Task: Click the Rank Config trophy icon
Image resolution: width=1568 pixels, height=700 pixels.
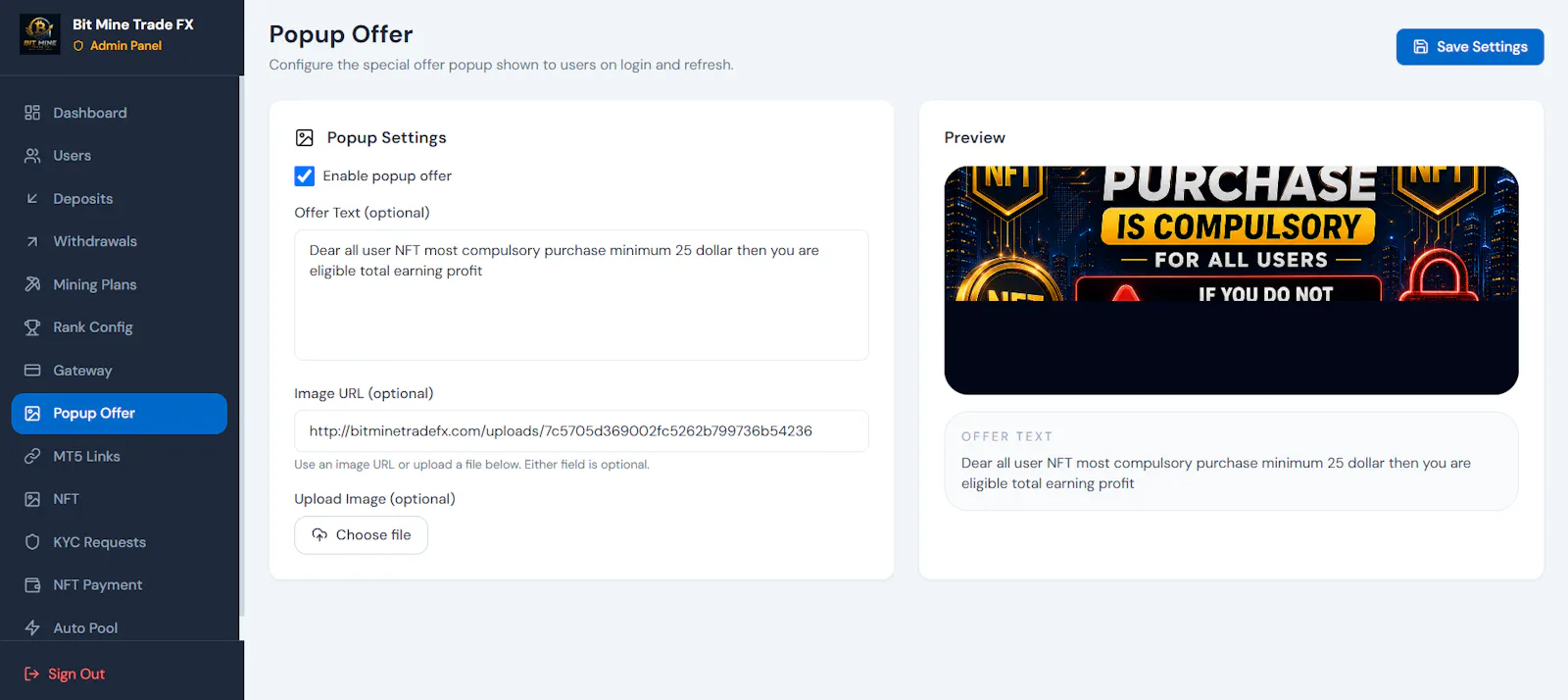Action: click(32, 327)
